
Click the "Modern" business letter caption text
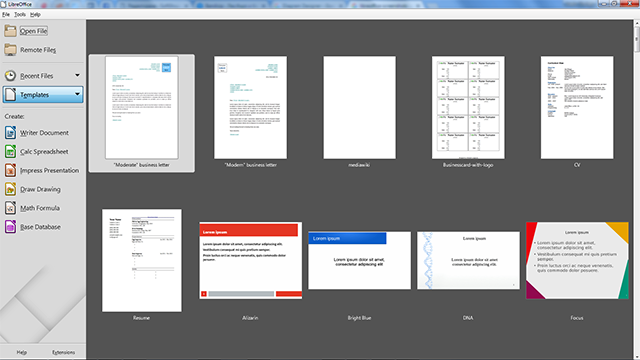click(251, 165)
